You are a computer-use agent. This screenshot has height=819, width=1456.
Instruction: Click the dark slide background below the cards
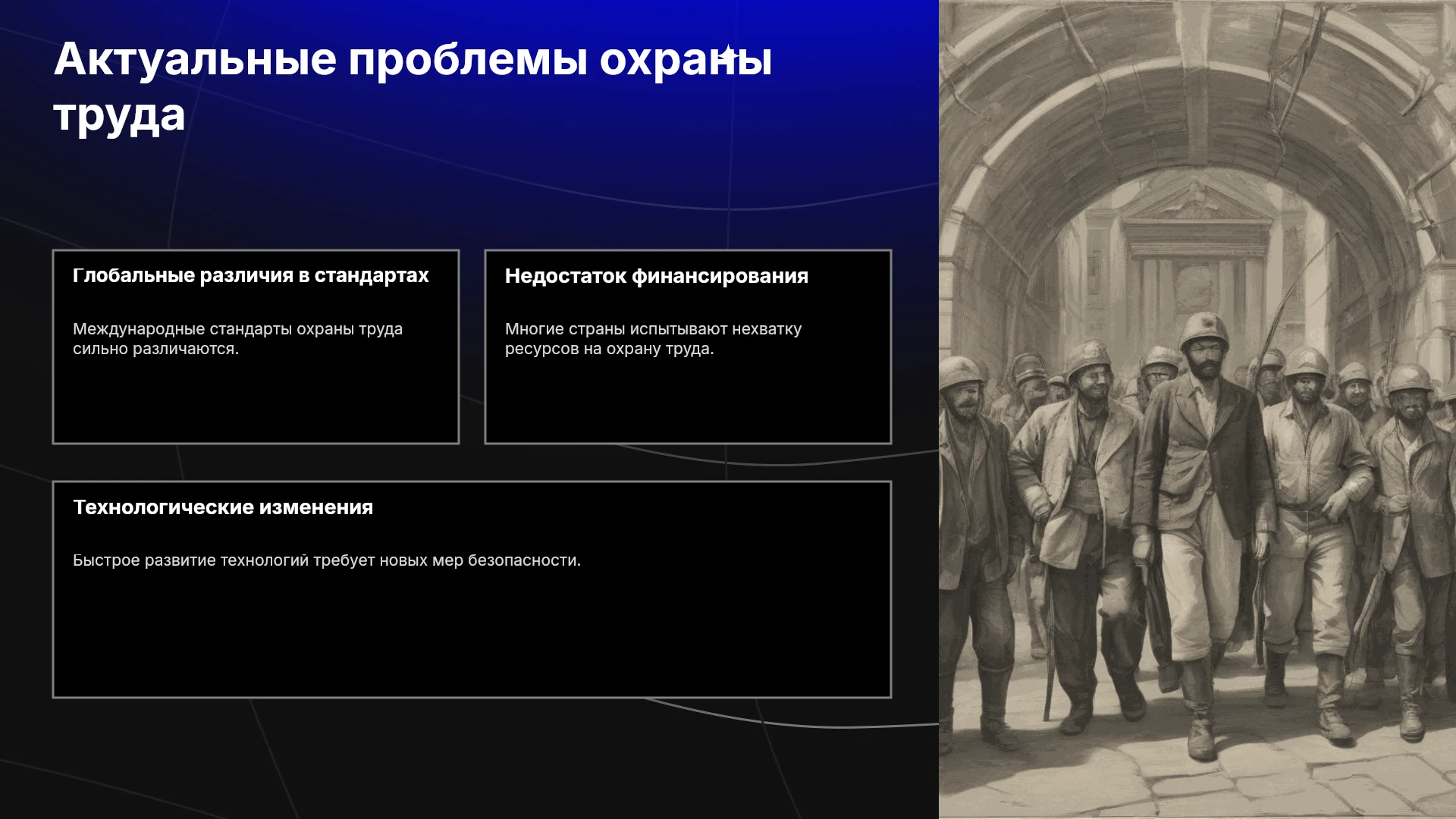470,758
